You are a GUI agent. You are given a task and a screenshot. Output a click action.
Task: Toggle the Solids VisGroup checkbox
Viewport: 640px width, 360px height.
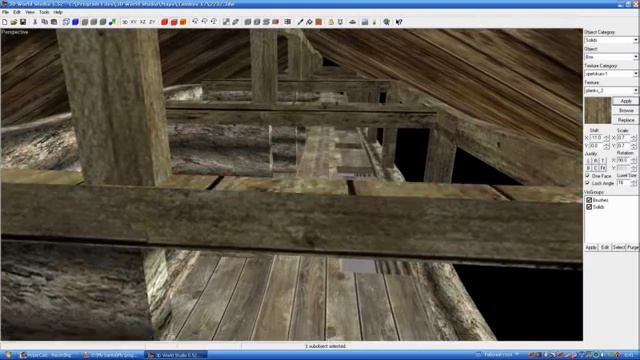589,207
